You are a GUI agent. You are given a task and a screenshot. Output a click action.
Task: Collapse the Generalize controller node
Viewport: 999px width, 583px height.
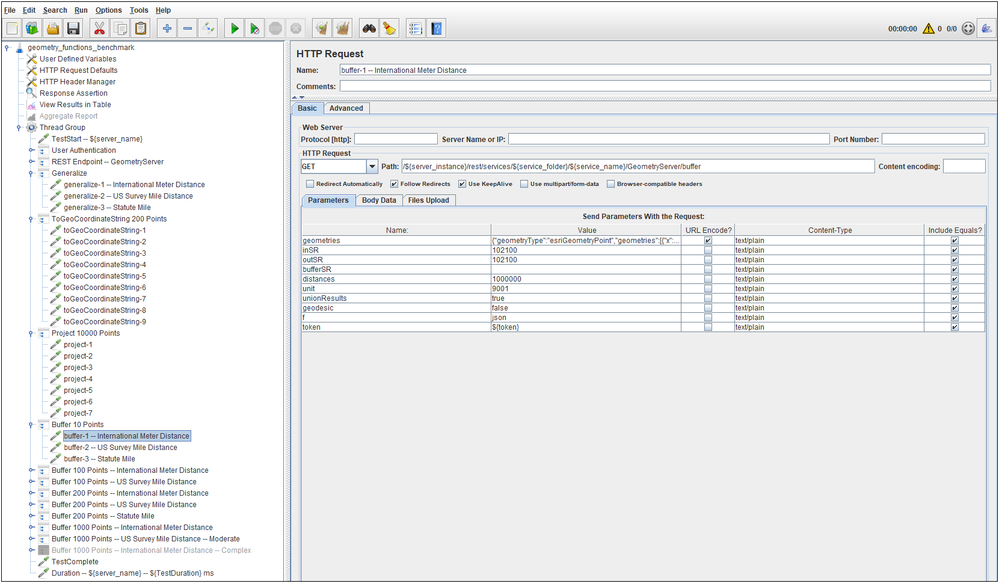(31, 173)
